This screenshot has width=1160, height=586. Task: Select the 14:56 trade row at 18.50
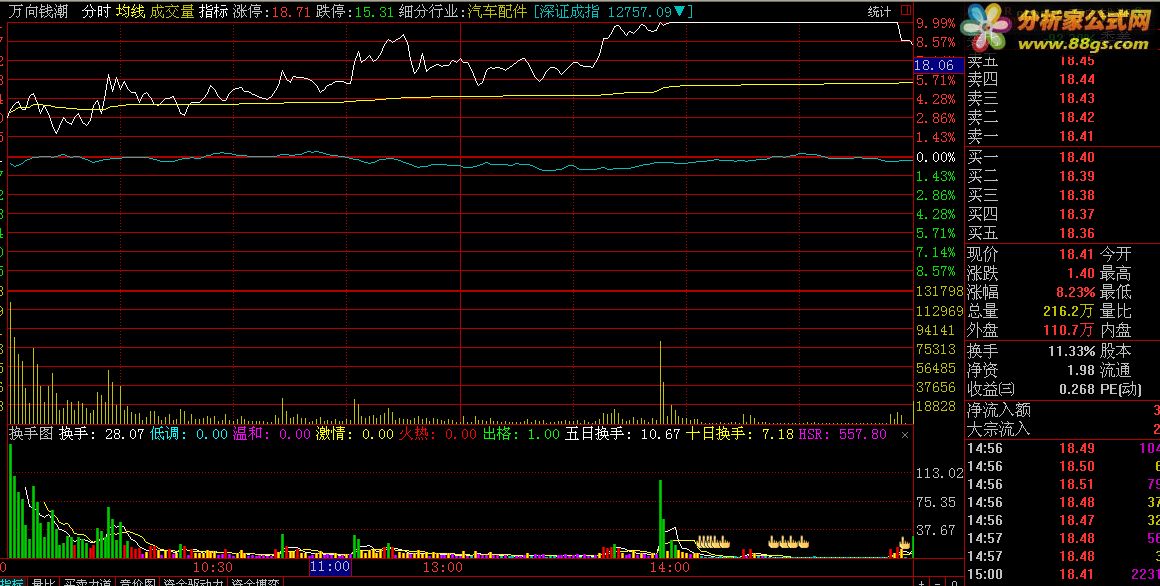tap(1062, 466)
